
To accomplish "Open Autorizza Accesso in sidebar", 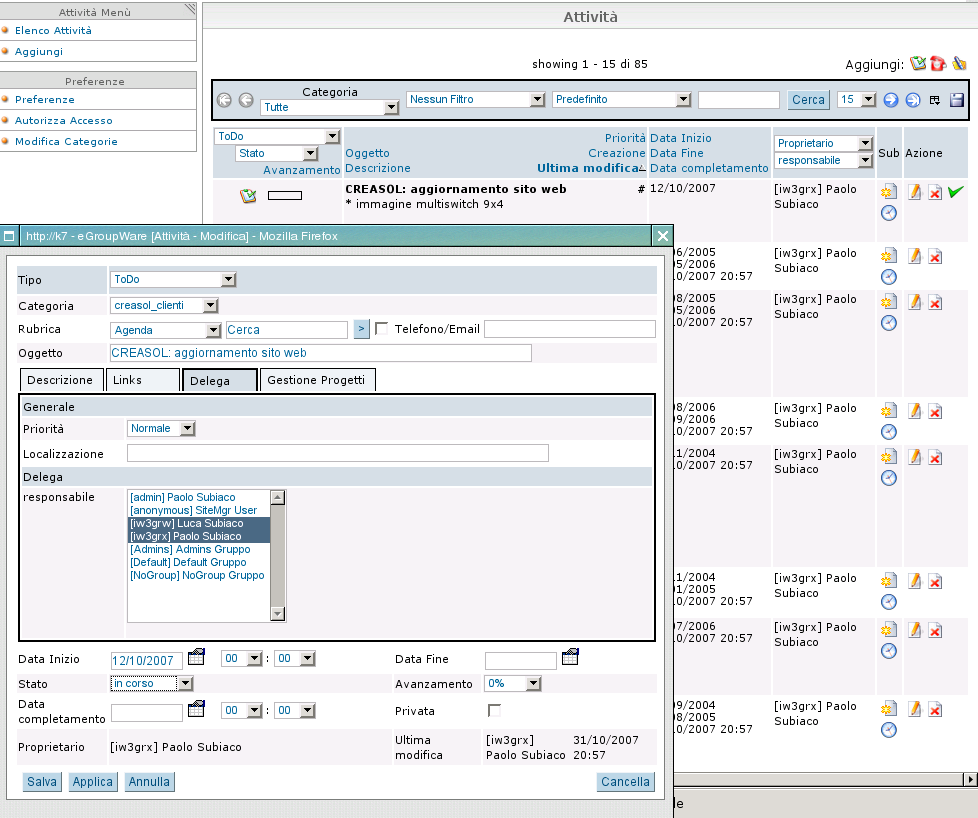I will pyautogui.click(x=64, y=120).
